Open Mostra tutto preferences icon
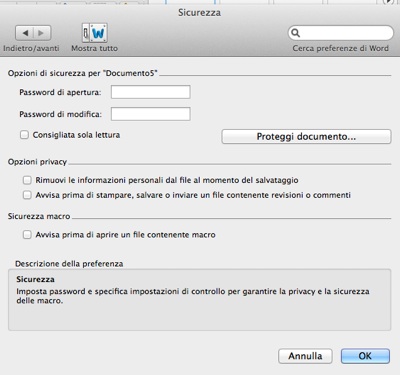The height and width of the screenshot is (375, 400). click(95, 33)
